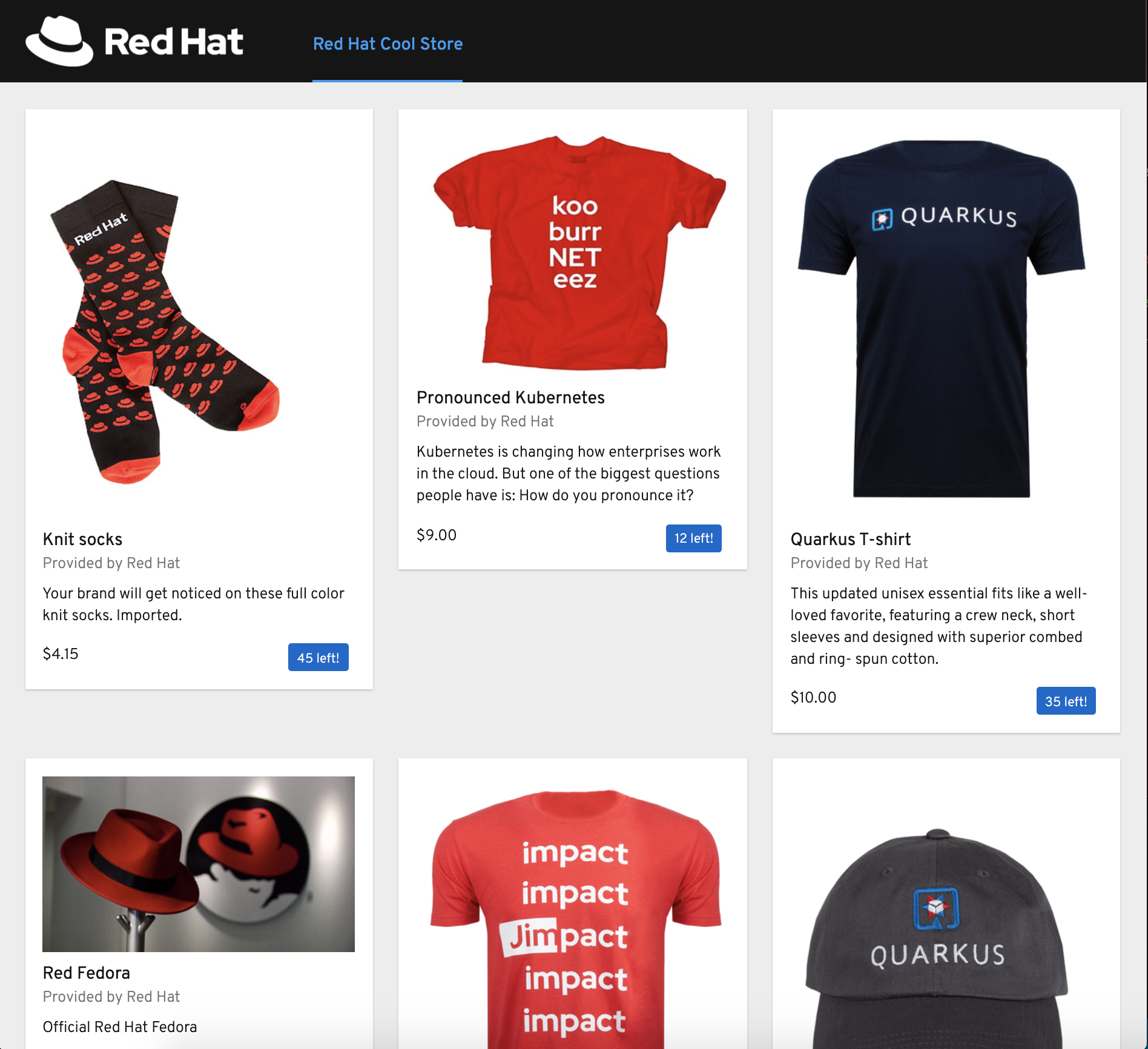The width and height of the screenshot is (1148, 1049).
Task: Click the $4.15 socks price
Action: [61, 654]
